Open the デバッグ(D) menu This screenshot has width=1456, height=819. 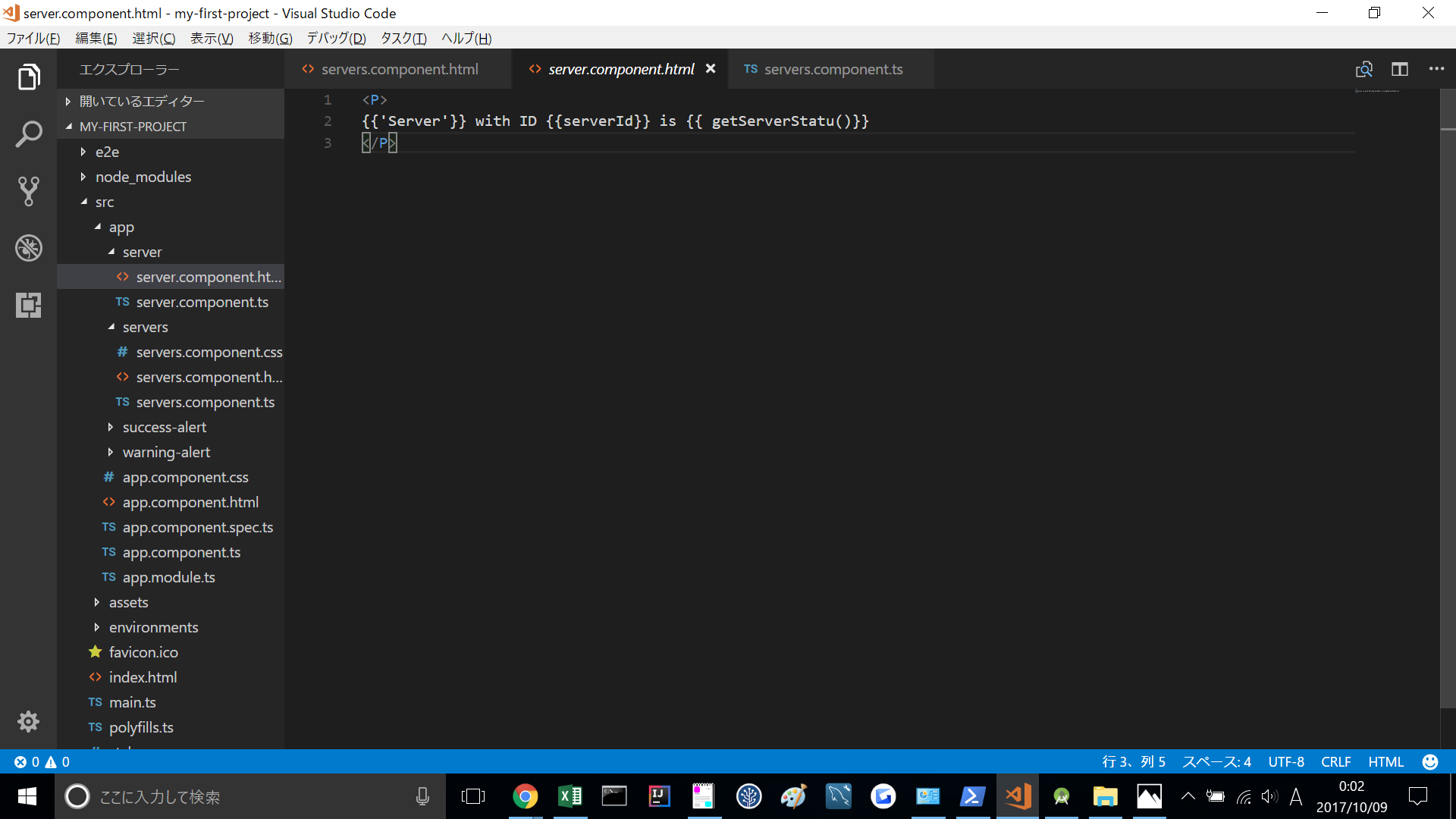click(x=336, y=38)
